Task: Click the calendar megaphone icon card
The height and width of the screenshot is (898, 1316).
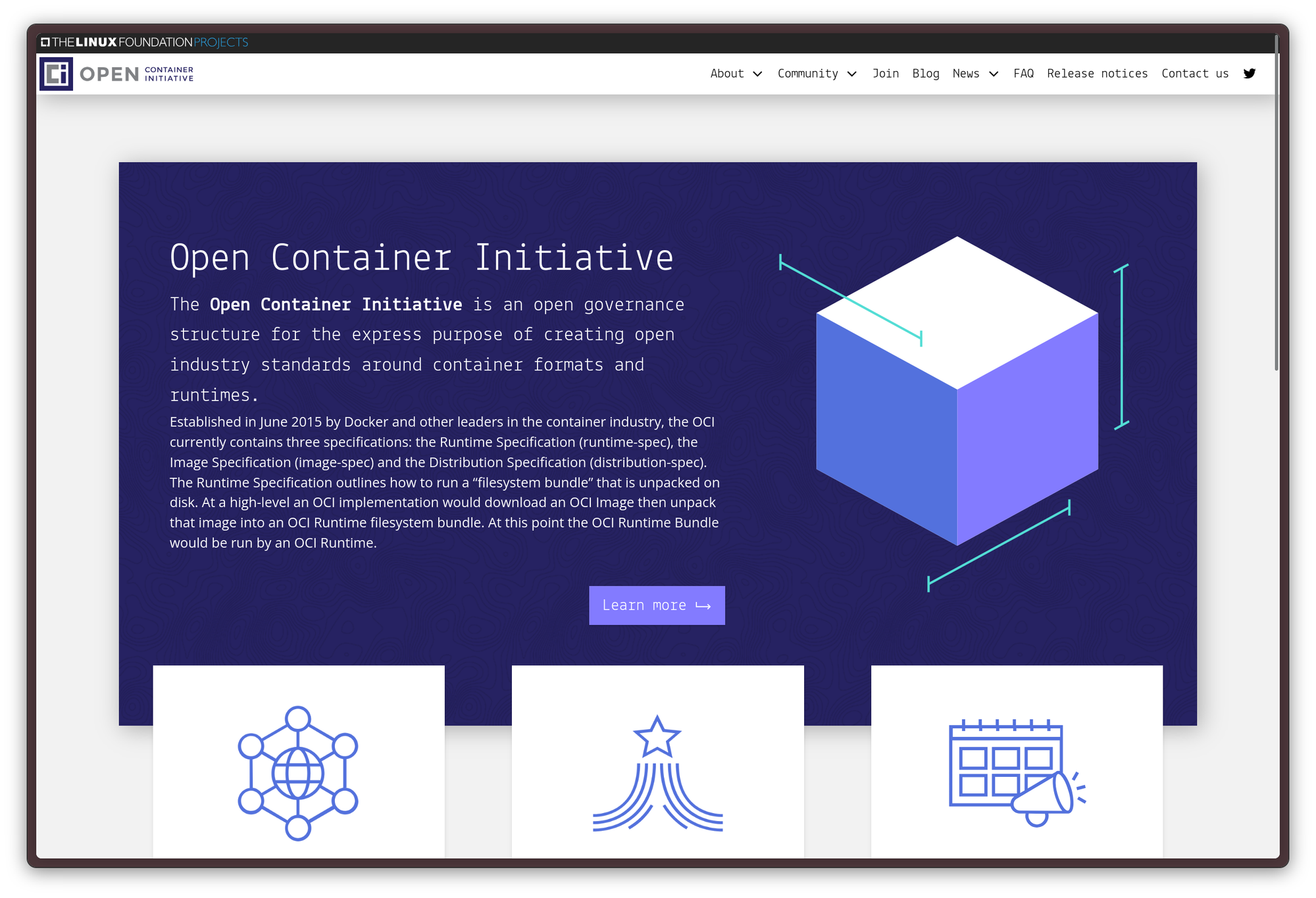Action: pyautogui.click(x=1017, y=761)
